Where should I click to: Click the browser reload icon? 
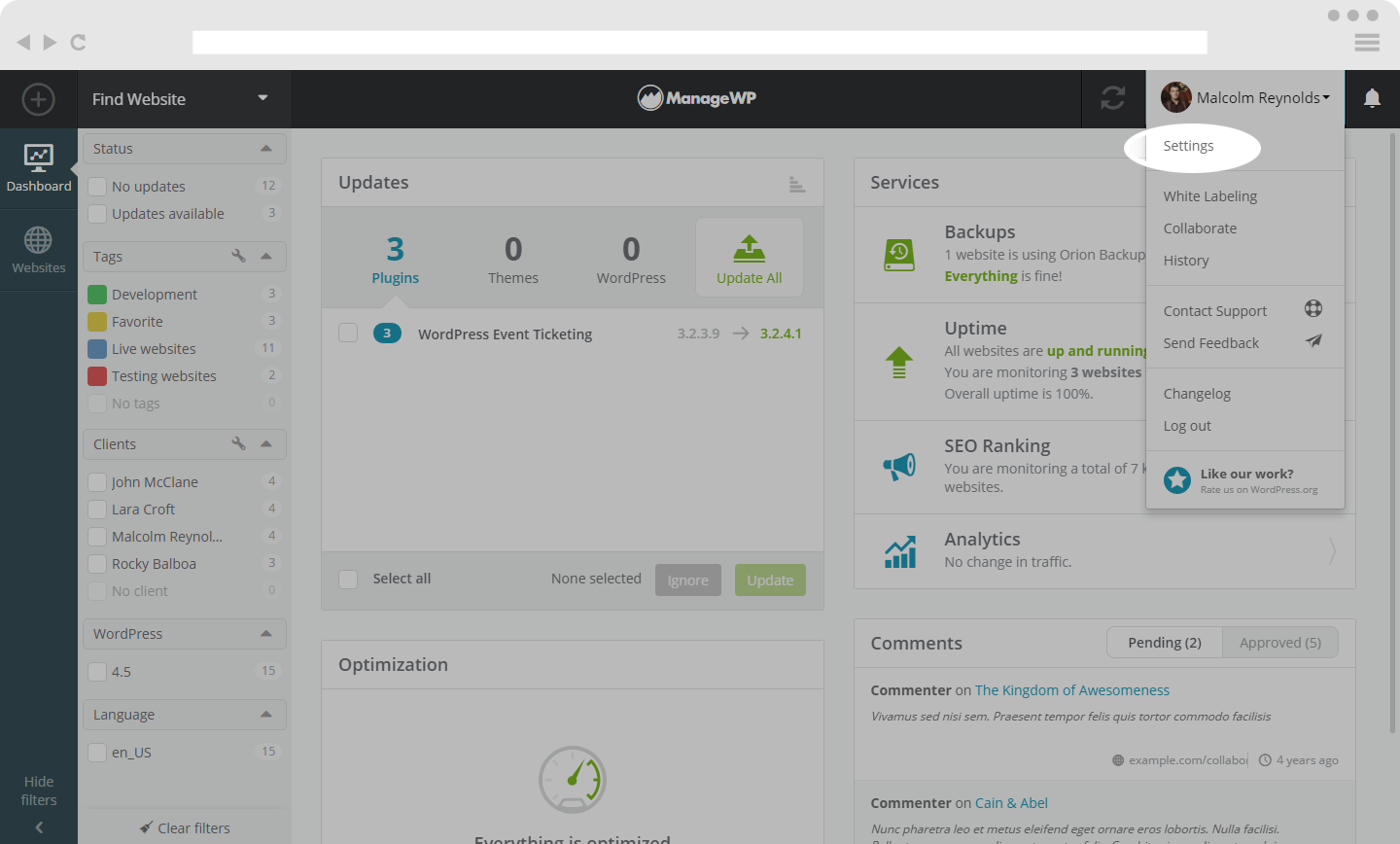point(79,42)
